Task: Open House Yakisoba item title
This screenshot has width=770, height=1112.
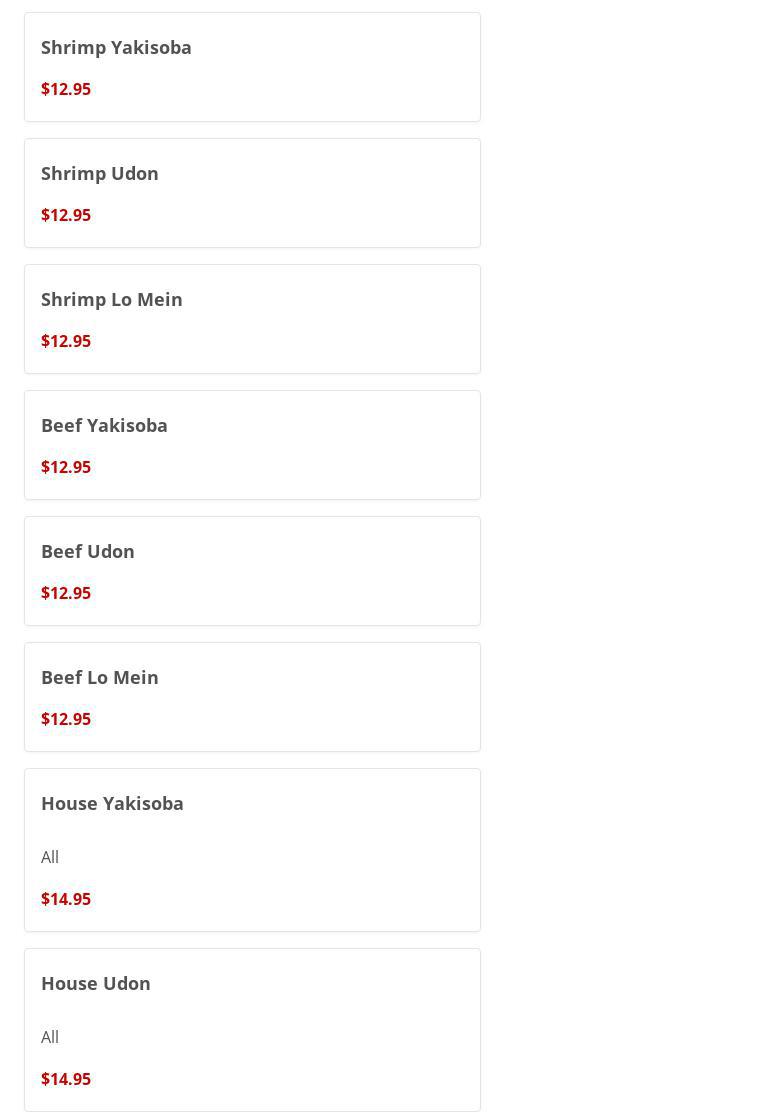Action: 112,803
